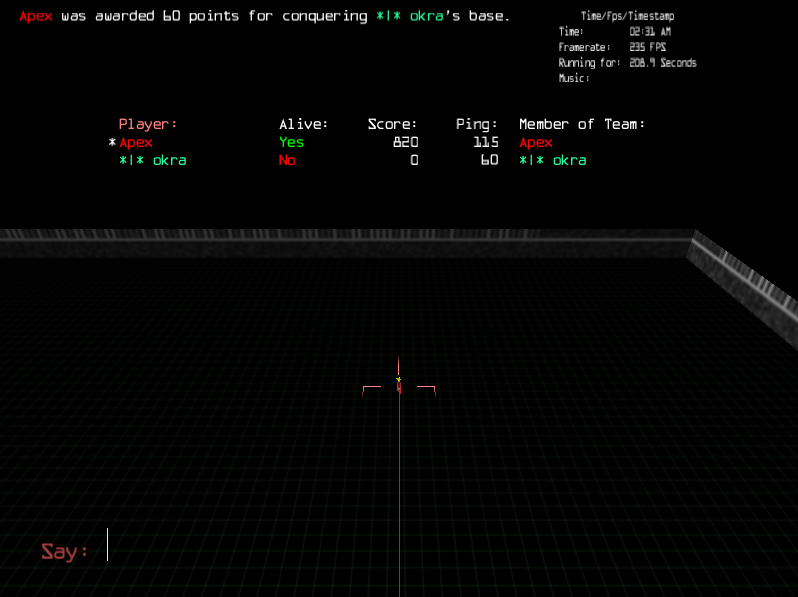This screenshot has width=798, height=597.
Task: Click the 02:31 AM time display
Action: 648,32
